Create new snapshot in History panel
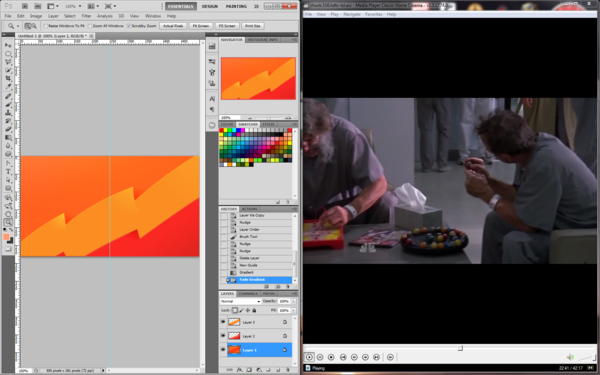600x375 pixels. tap(278, 286)
